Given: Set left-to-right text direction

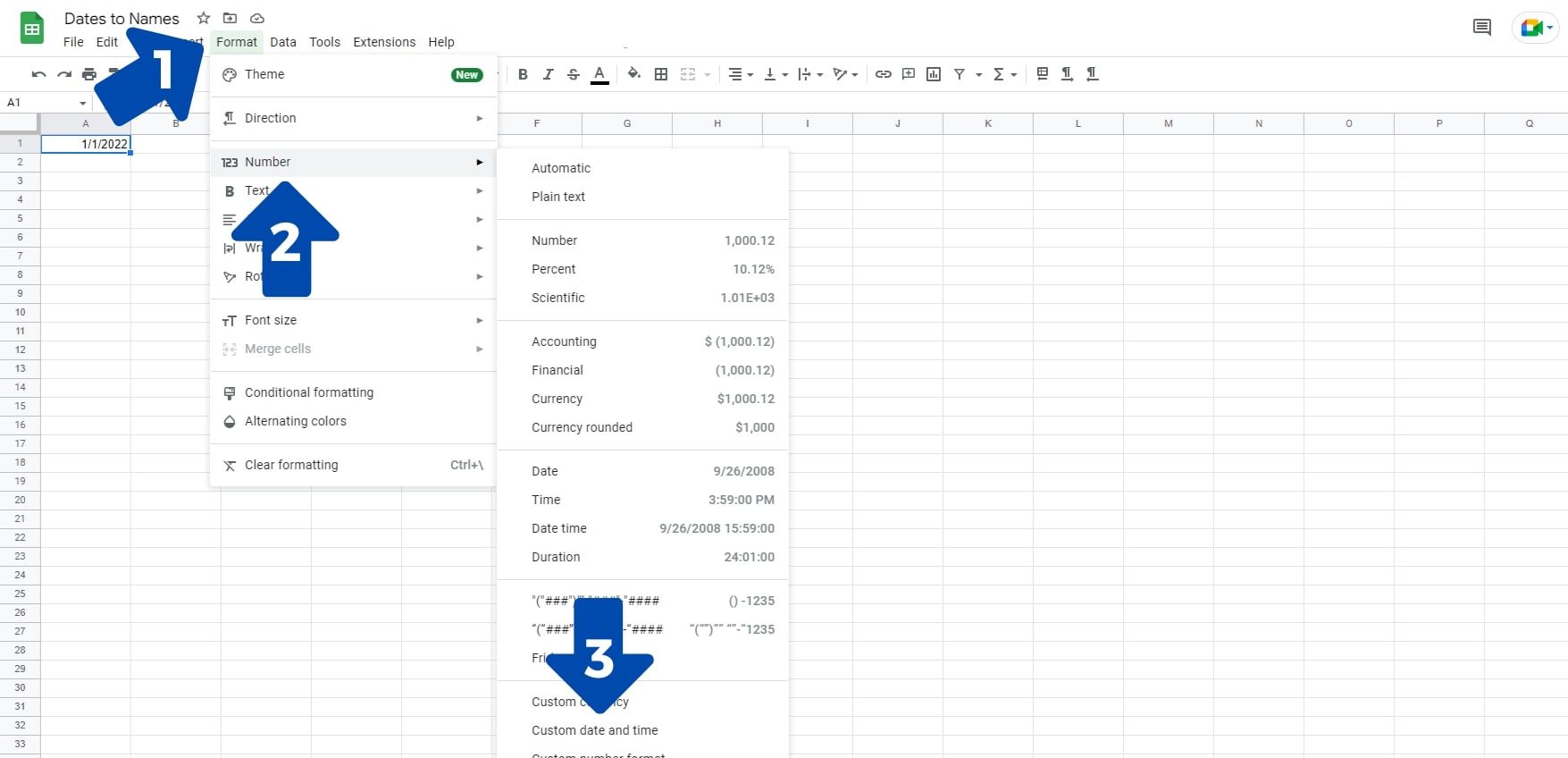Looking at the screenshot, I should 1067,74.
